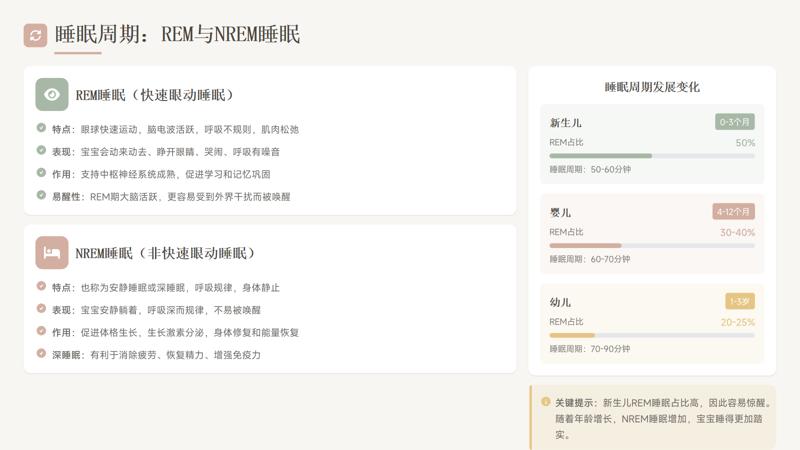Click the check icon next to NREM 深睡眠
800x450 pixels.
[41, 354]
